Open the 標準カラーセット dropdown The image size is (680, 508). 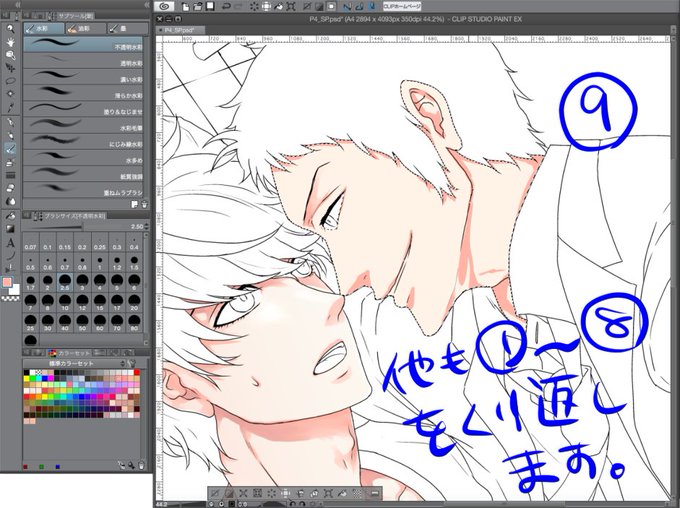pos(75,363)
